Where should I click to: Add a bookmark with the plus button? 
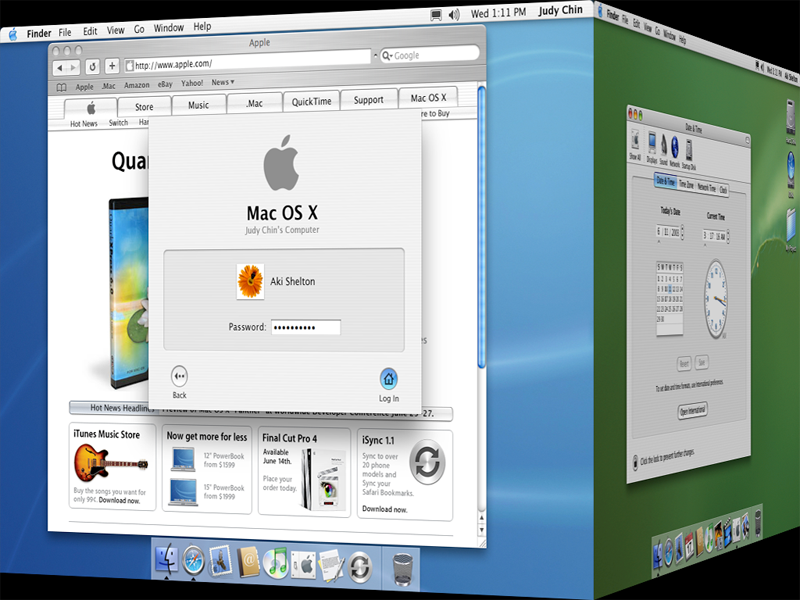(x=112, y=66)
